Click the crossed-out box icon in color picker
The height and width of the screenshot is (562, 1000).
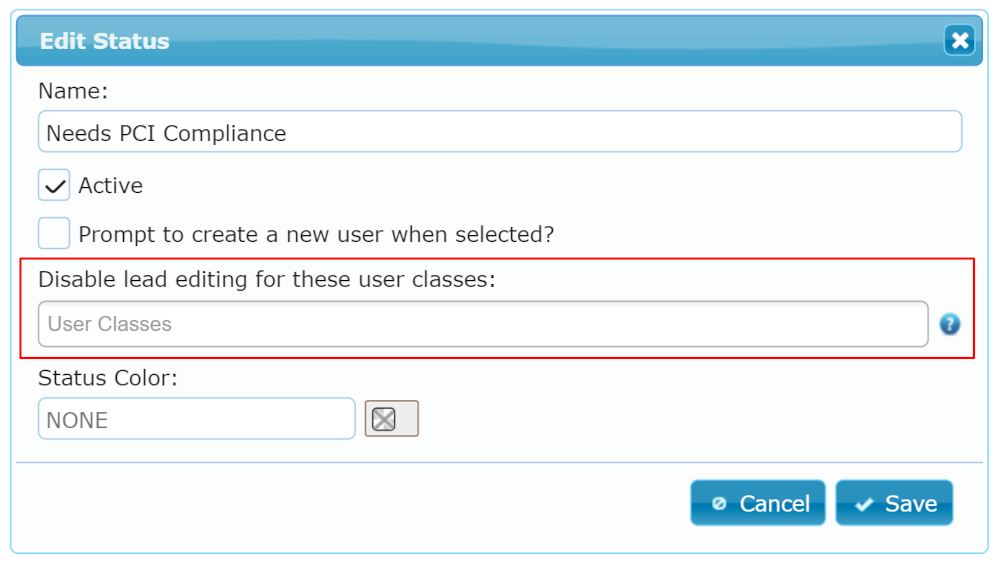click(x=383, y=419)
